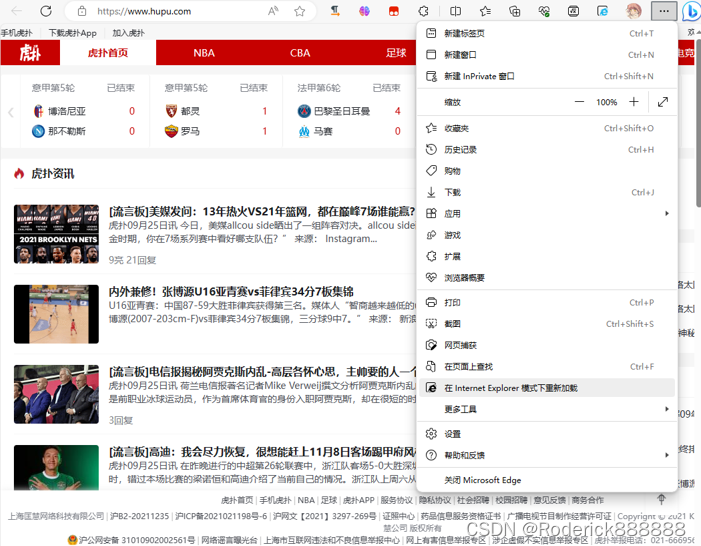Image resolution: width=701 pixels, height=546 pixels.
Task: Select 新建窗口 menu item
Action: 547,55
